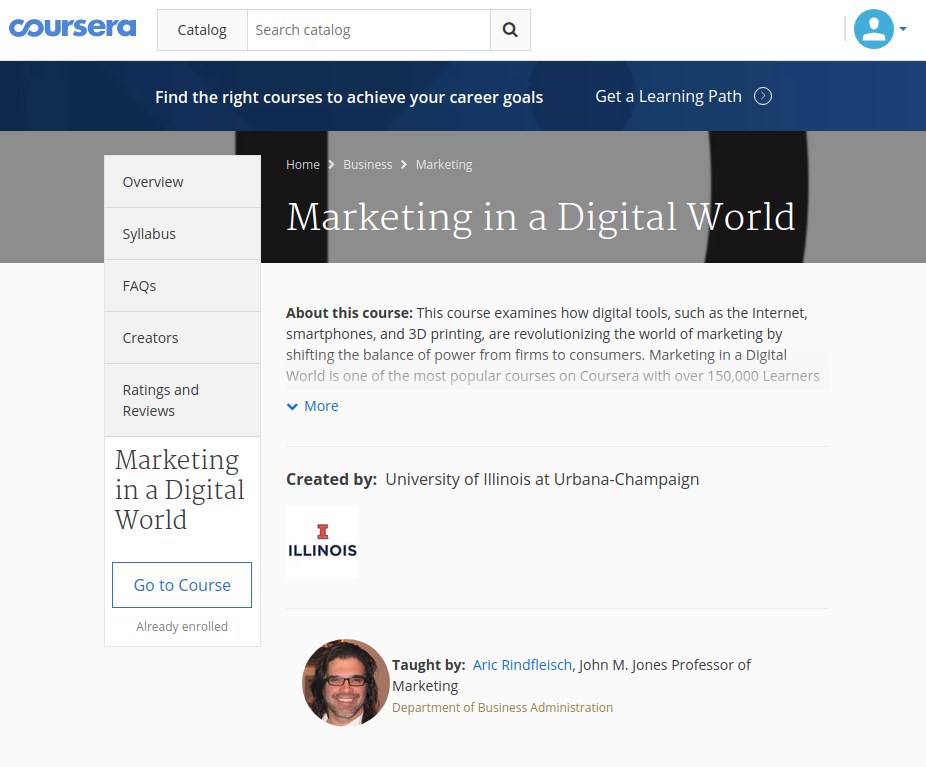Click the 'Find the right courses' banner text
Image resolution: width=926 pixels, height=767 pixels.
(x=349, y=97)
